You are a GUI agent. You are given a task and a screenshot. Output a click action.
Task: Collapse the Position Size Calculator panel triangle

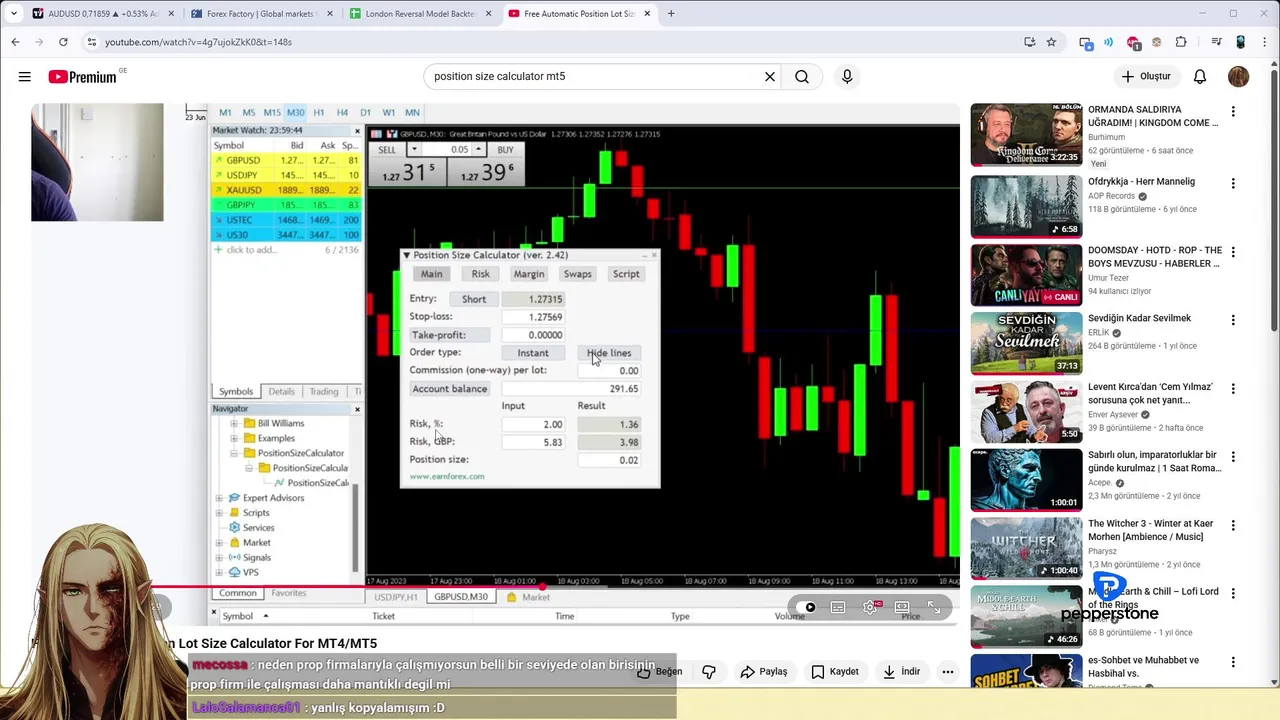point(406,255)
